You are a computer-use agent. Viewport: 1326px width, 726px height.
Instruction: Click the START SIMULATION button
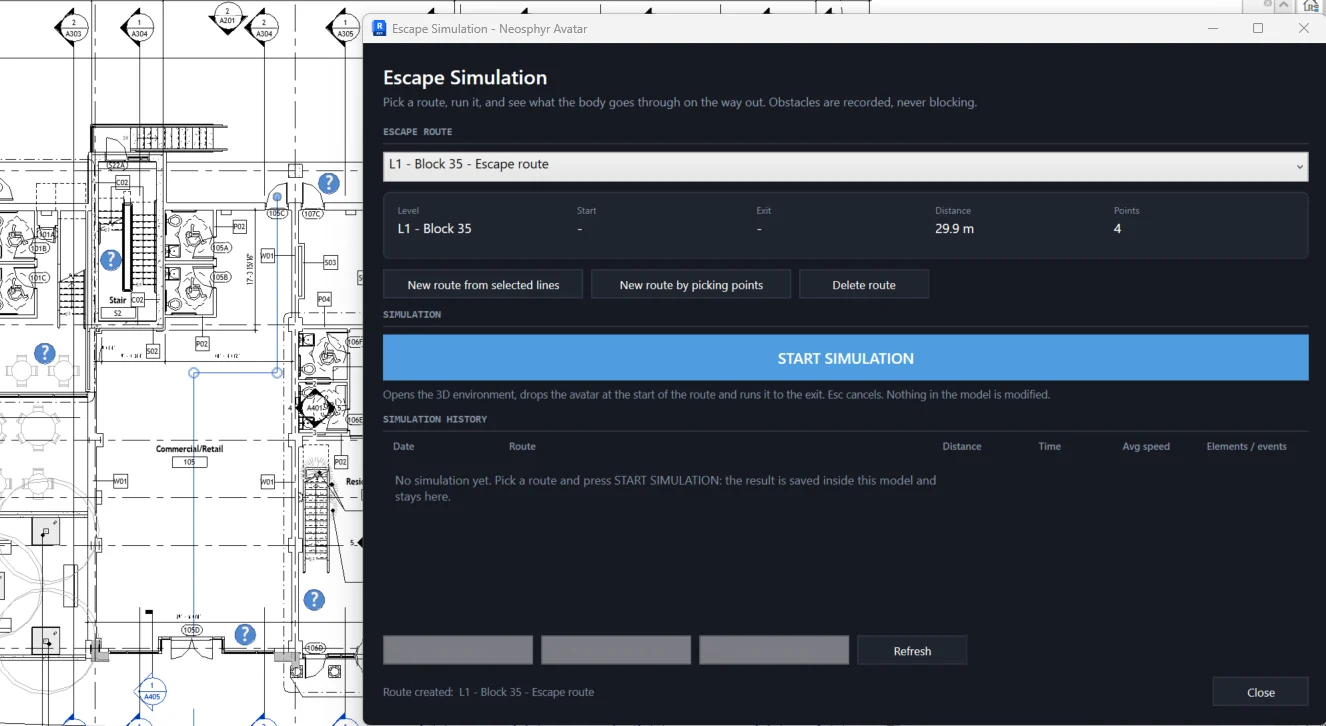(845, 358)
